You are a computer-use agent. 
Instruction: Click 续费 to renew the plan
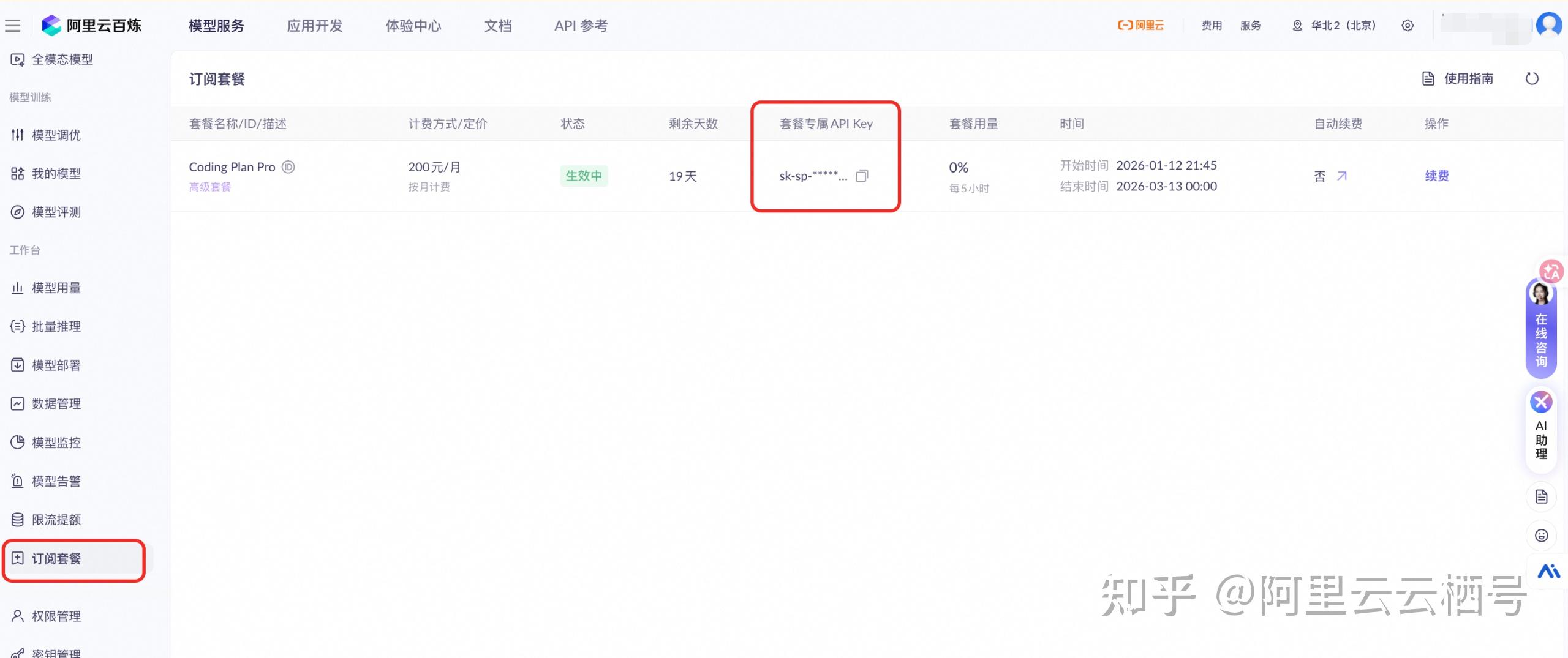[x=1437, y=176]
